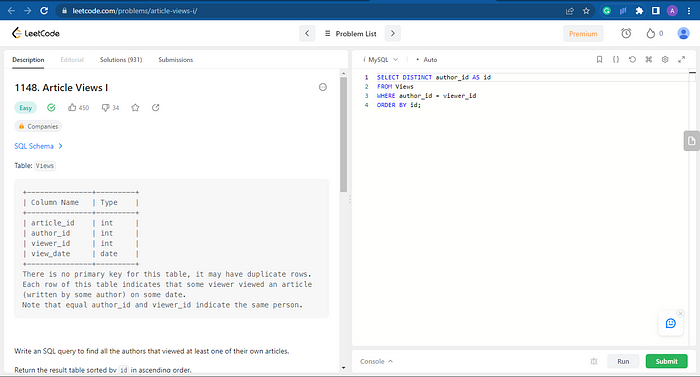Expand the Companies tag
Screen dimensions: 700x377
click(38, 126)
